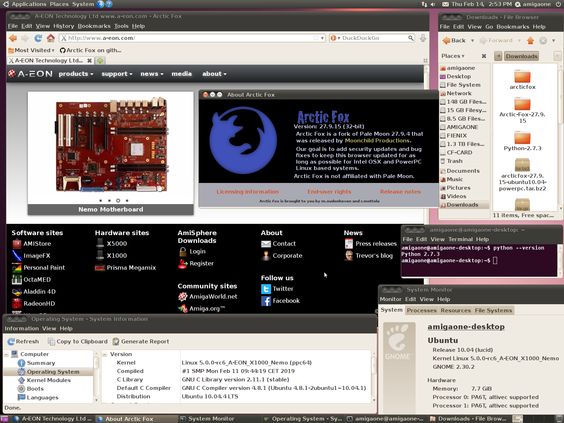
Task: Select Summary in the Computer tree
Action: pyautogui.click(x=41, y=363)
